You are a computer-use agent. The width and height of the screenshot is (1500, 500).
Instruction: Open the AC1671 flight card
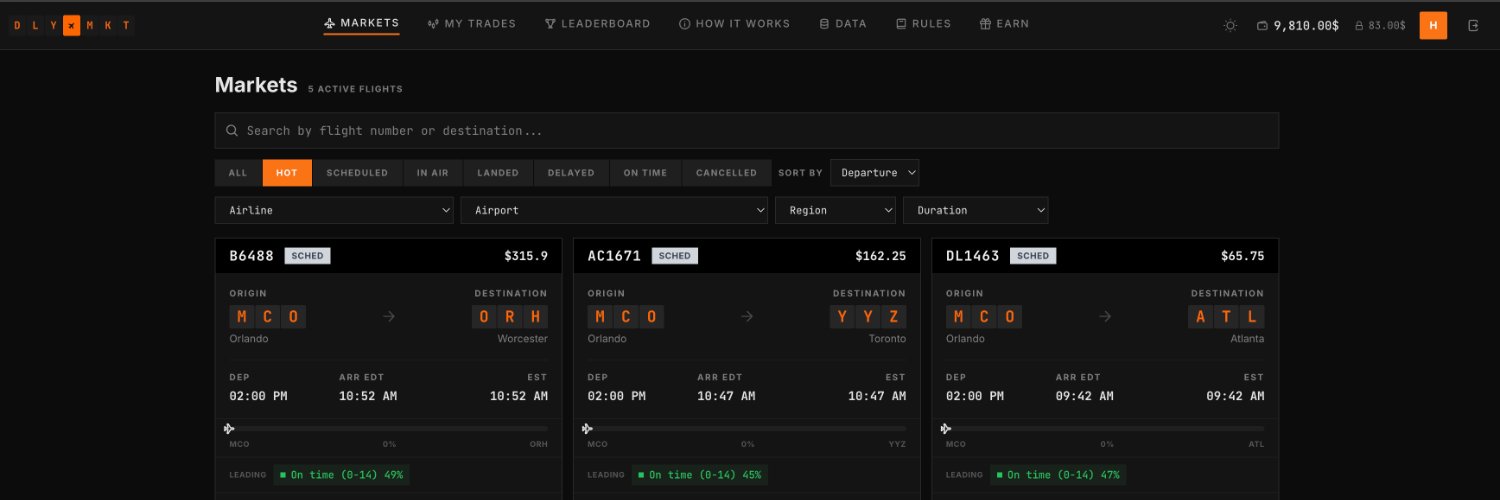point(747,369)
